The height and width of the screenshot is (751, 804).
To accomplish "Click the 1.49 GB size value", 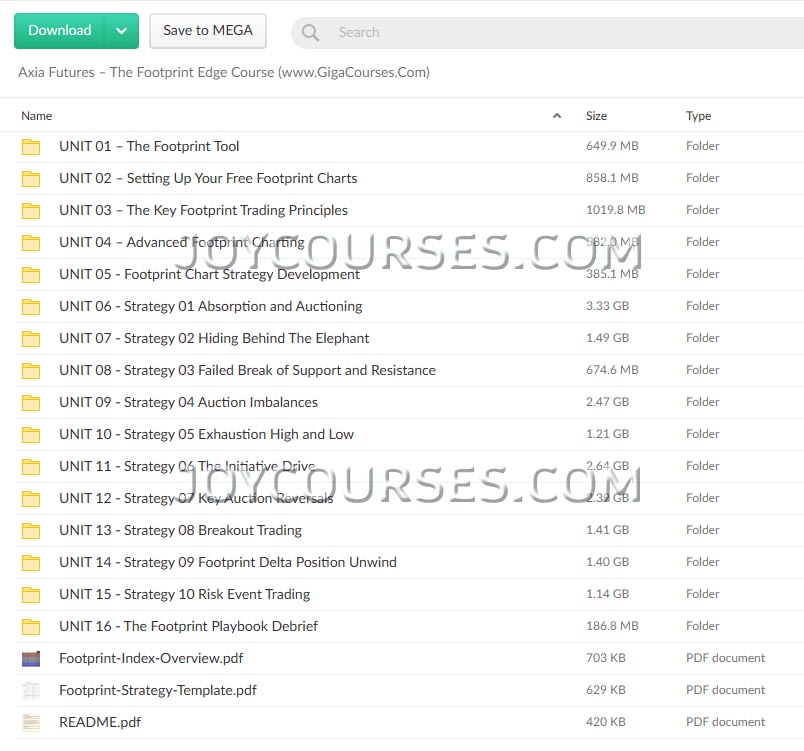I will click(x=608, y=338).
